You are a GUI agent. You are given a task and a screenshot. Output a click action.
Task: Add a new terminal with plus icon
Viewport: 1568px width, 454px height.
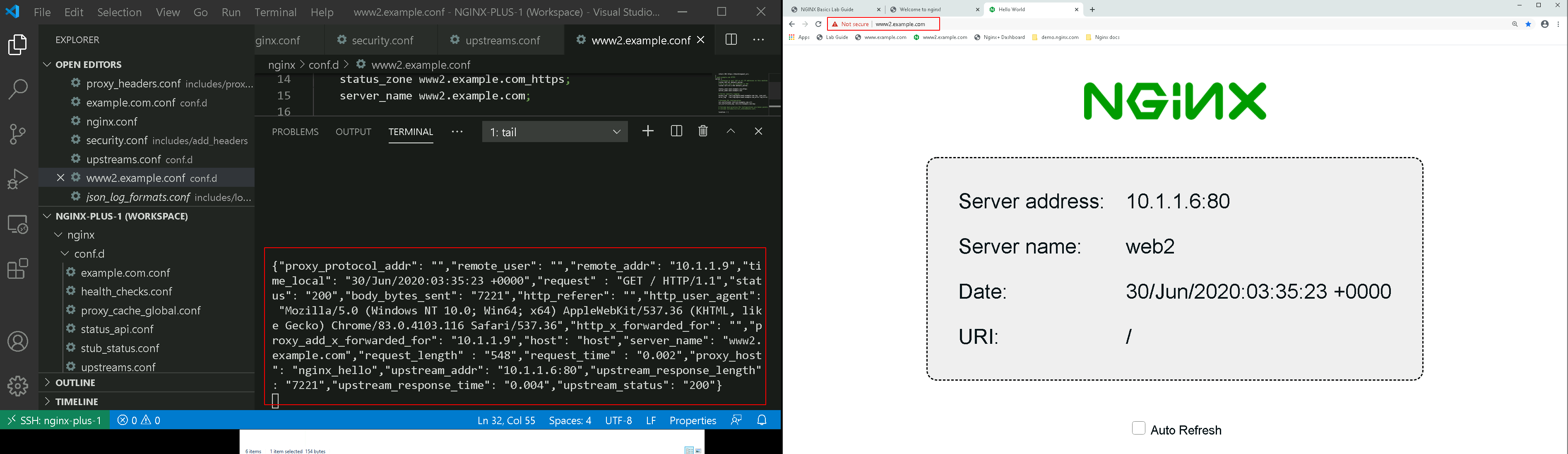tap(648, 132)
